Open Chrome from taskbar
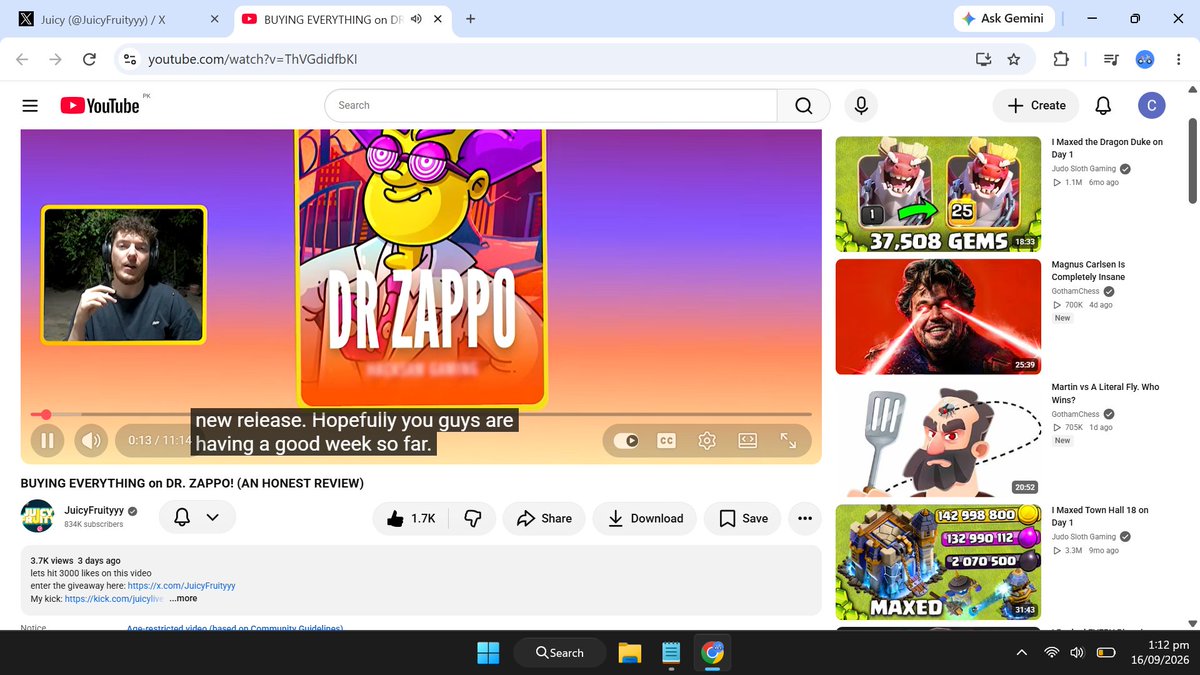This screenshot has width=1200, height=675. (712, 653)
